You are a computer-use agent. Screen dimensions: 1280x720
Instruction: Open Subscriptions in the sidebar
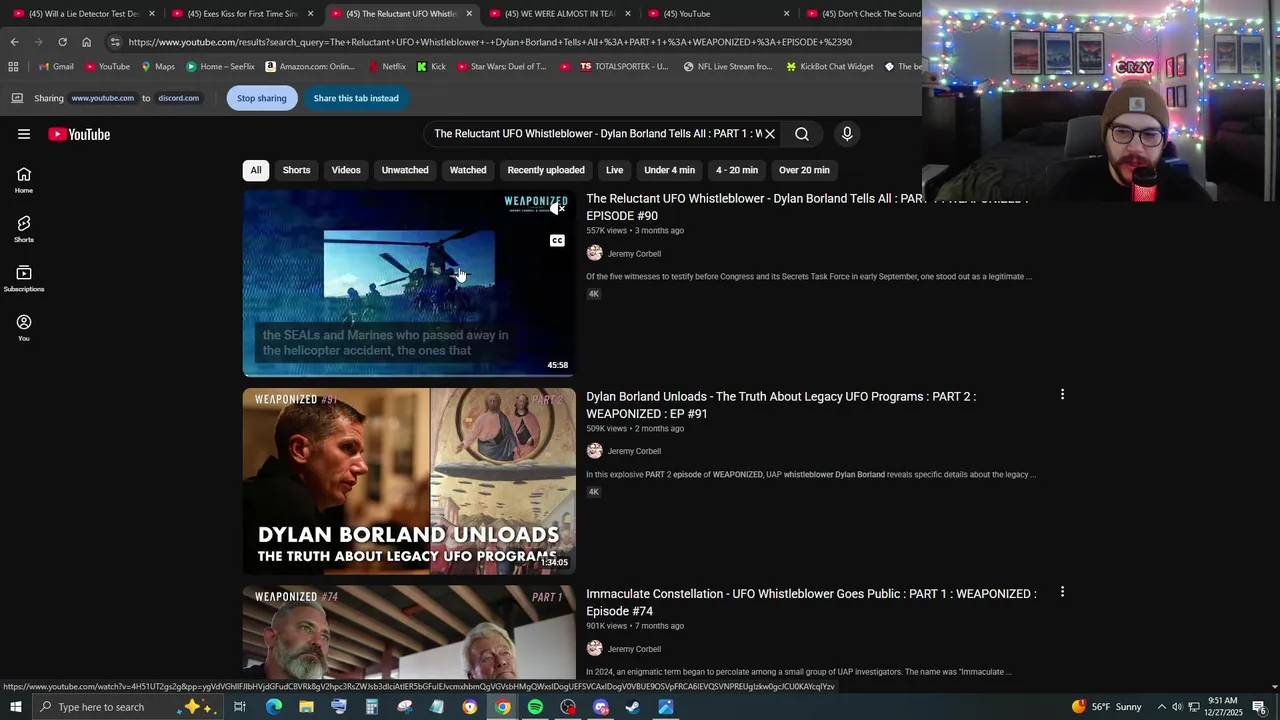coord(24,279)
